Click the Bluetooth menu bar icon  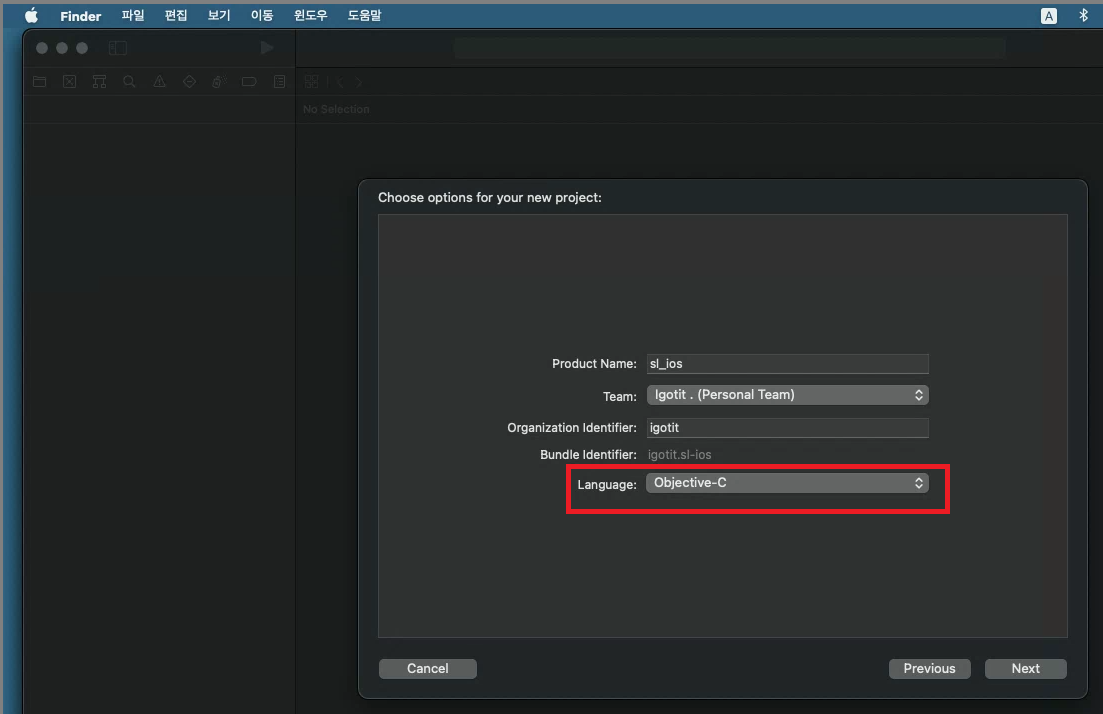pyautogui.click(x=1083, y=15)
